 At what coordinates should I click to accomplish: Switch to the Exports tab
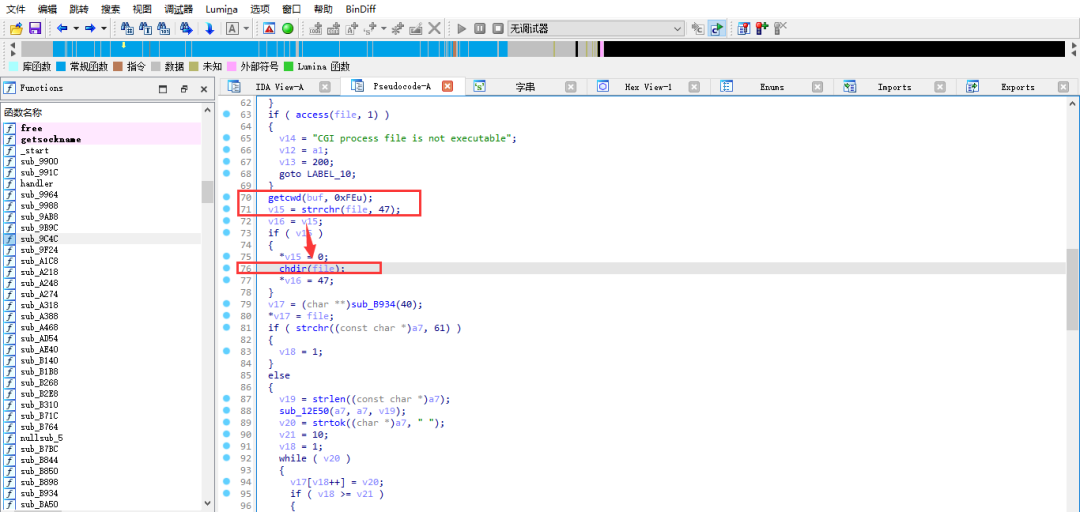tap(1017, 88)
